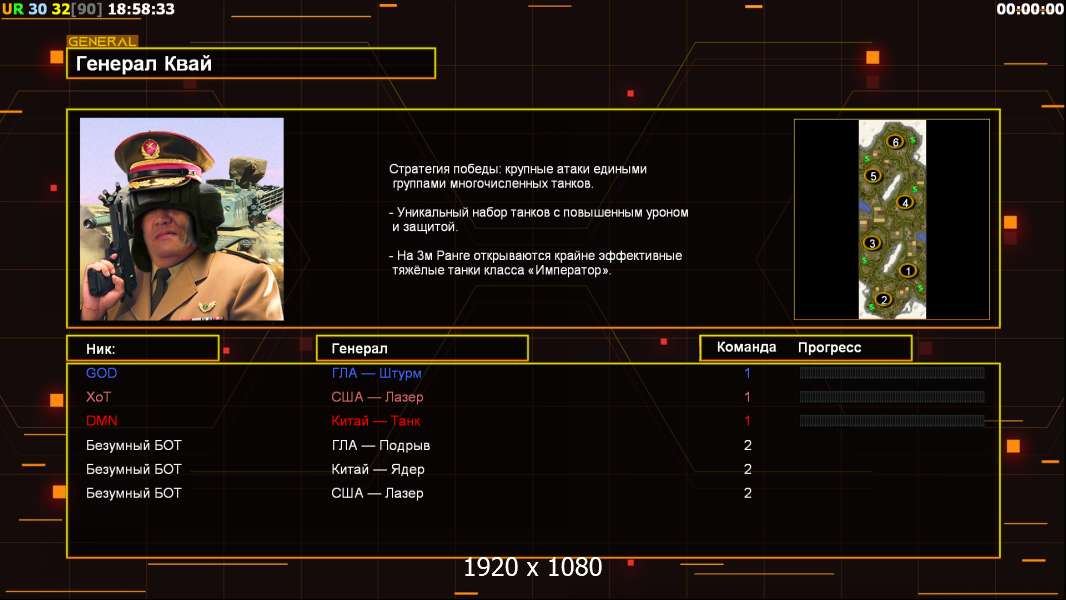Select 'Безумный БОТ' in the ГЛА — Подрыв row

[134, 445]
